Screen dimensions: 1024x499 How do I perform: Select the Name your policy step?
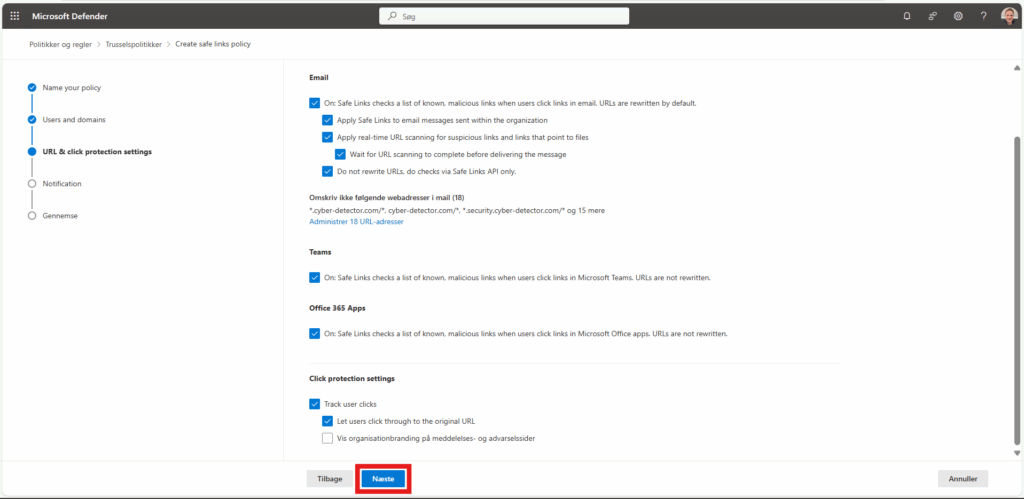[72, 88]
